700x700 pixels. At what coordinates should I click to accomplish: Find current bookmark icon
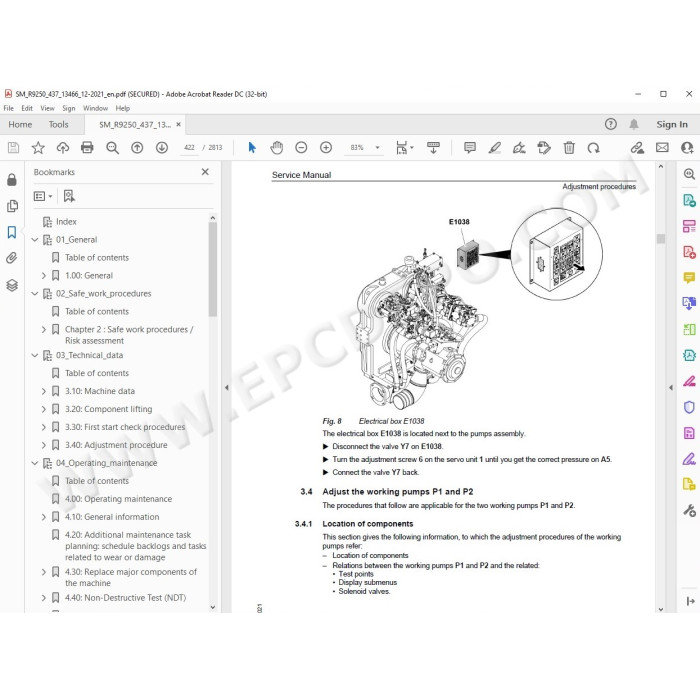pos(69,196)
